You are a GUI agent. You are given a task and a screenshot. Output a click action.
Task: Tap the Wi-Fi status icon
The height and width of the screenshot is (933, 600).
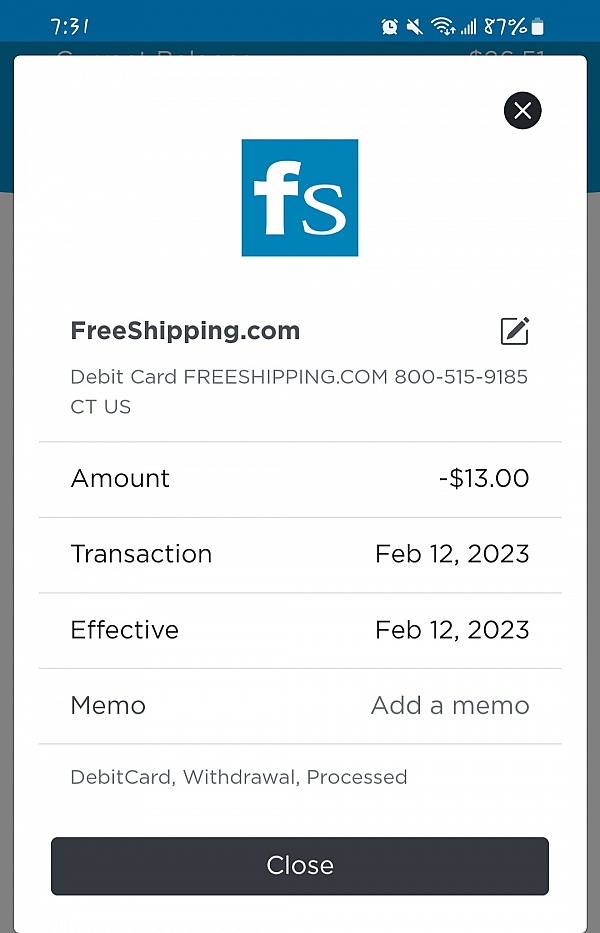coord(442,26)
